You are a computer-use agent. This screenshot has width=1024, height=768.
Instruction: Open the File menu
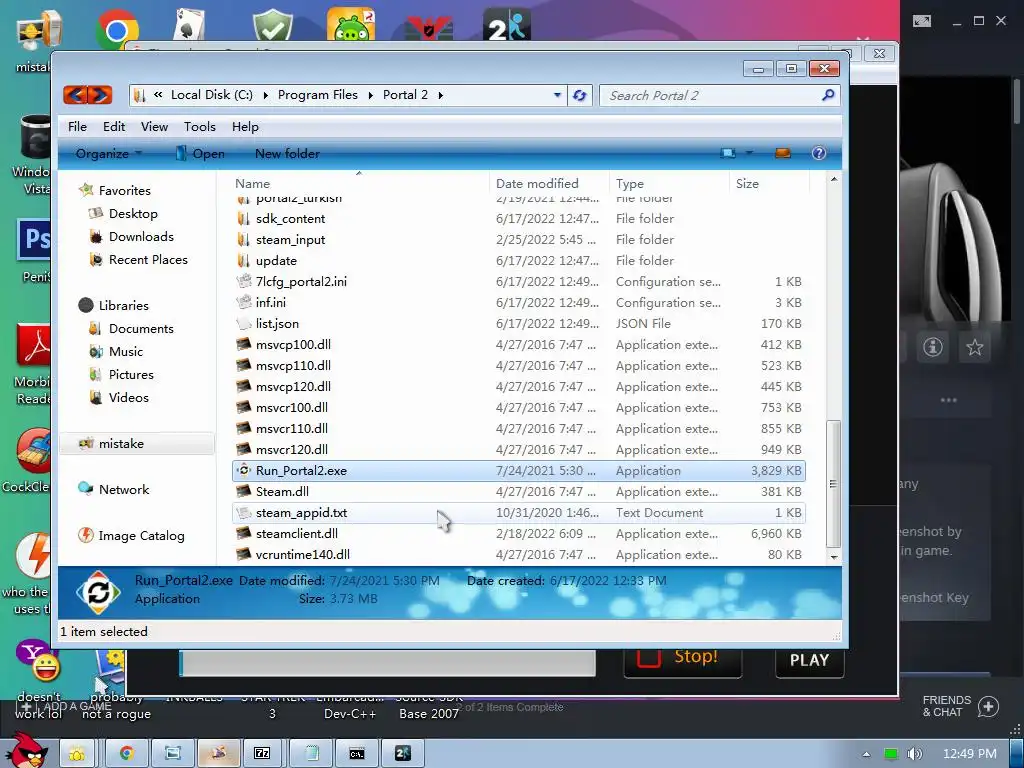[x=77, y=127]
